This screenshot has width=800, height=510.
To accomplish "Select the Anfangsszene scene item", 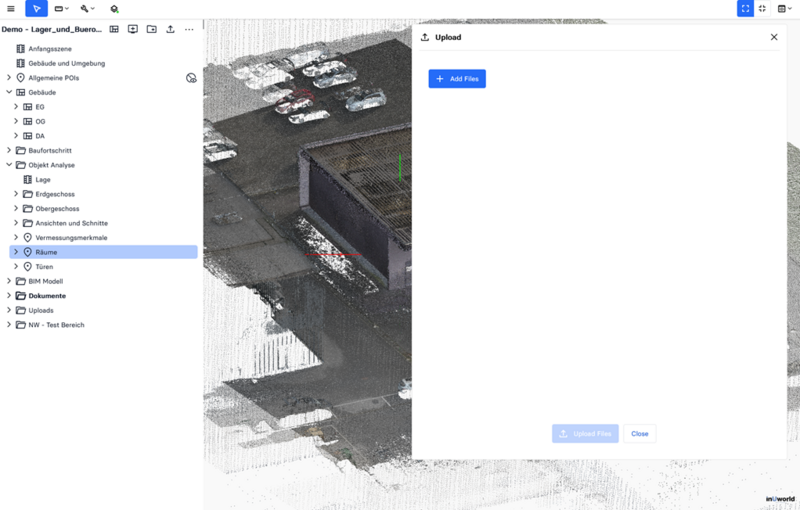I will tap(50, 48).
